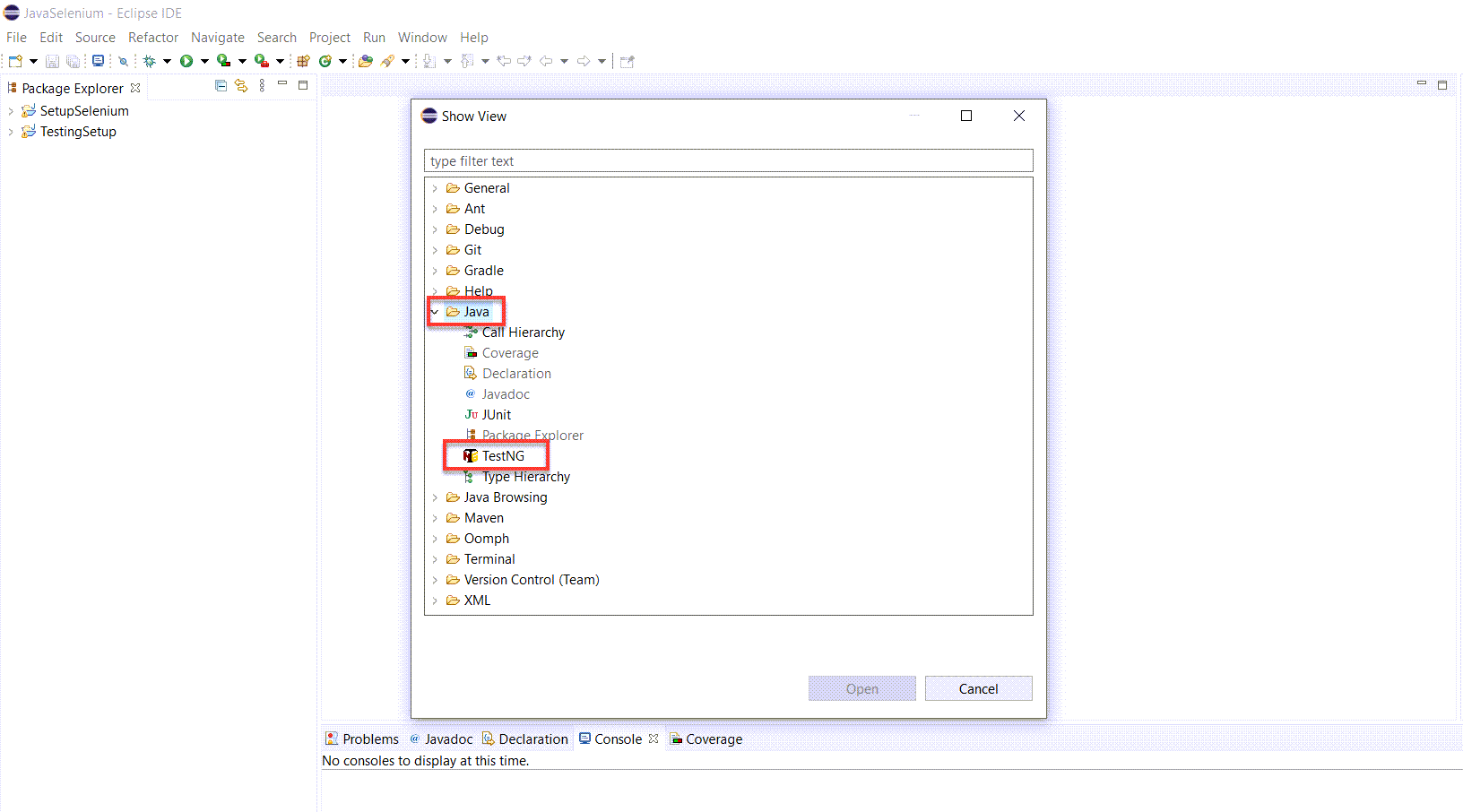Open the File menu
Screen dimensions: 1463x812
[x=16, y=38]
